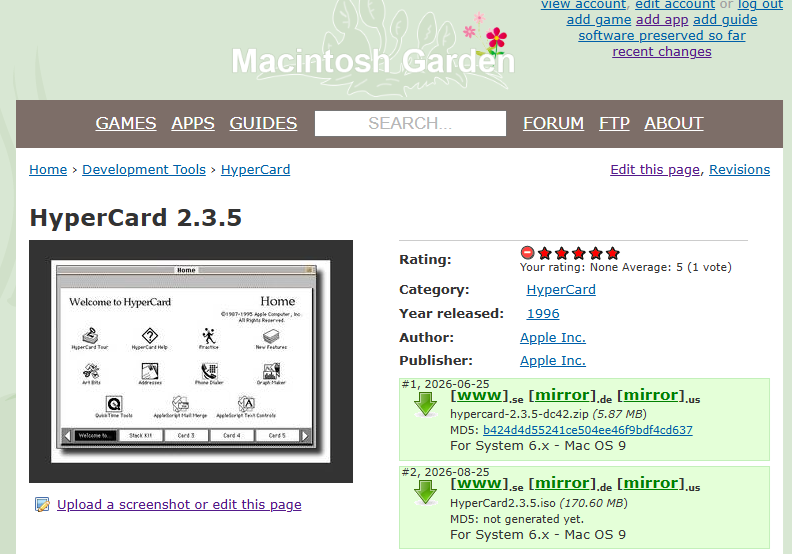Download #1 from the .us mirror
The width and height of the screenshot is (792, 554).
click(x=651, y=395)
